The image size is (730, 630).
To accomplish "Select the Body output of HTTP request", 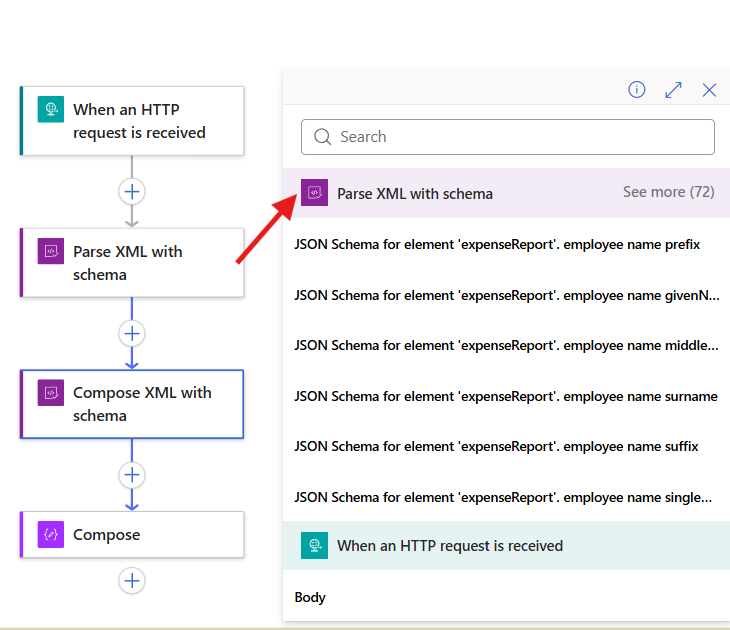I will point(310,597).
